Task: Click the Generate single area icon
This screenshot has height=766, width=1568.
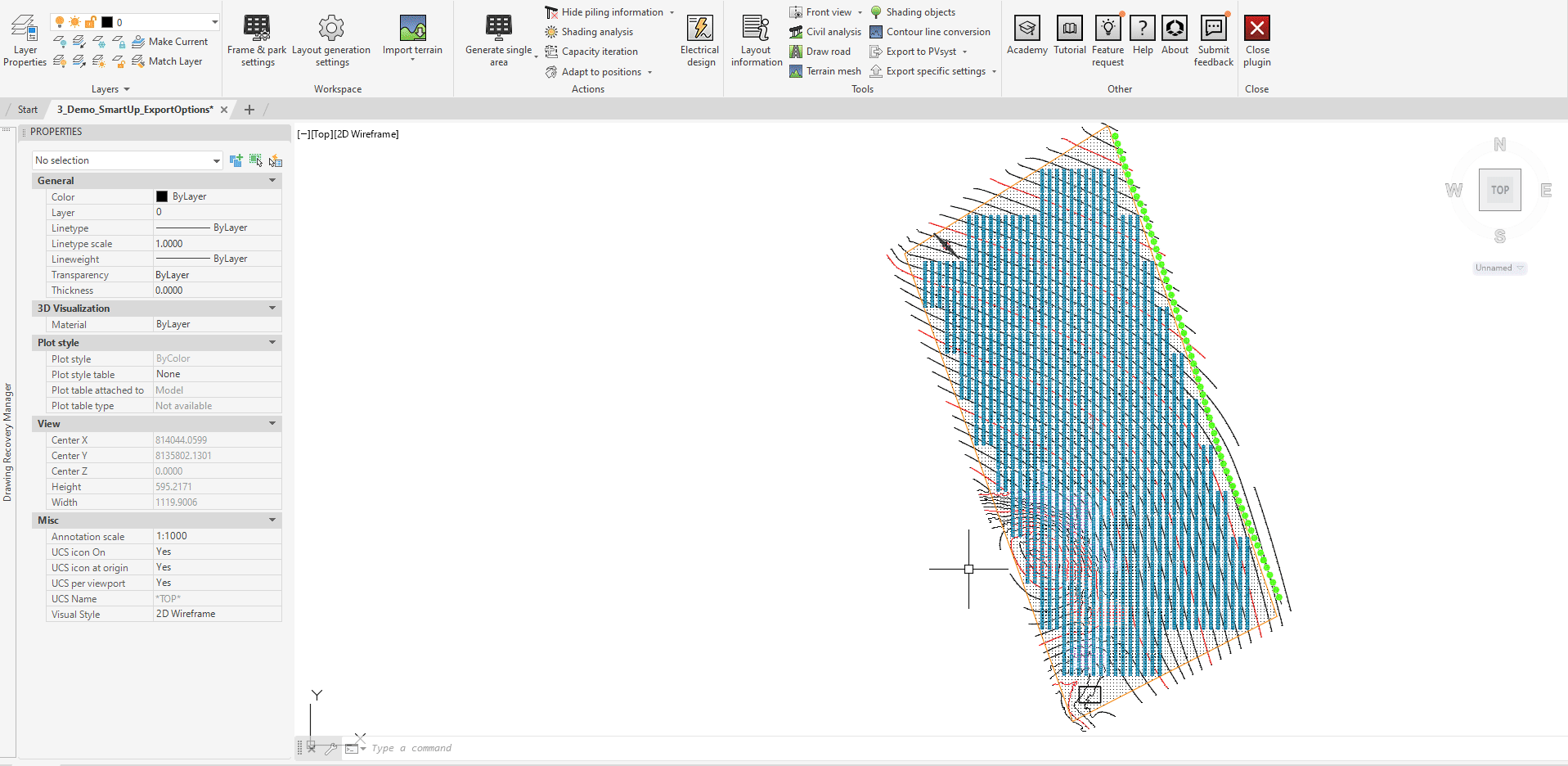Action: tap(498, 28)
